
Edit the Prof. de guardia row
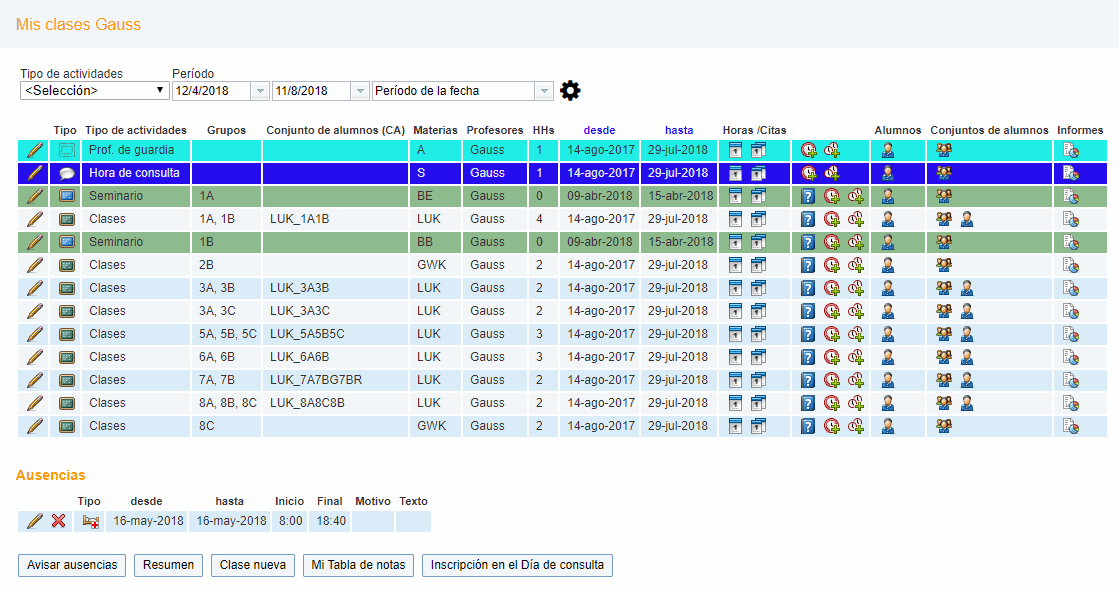pyautogui.click(x=34, y=150)
